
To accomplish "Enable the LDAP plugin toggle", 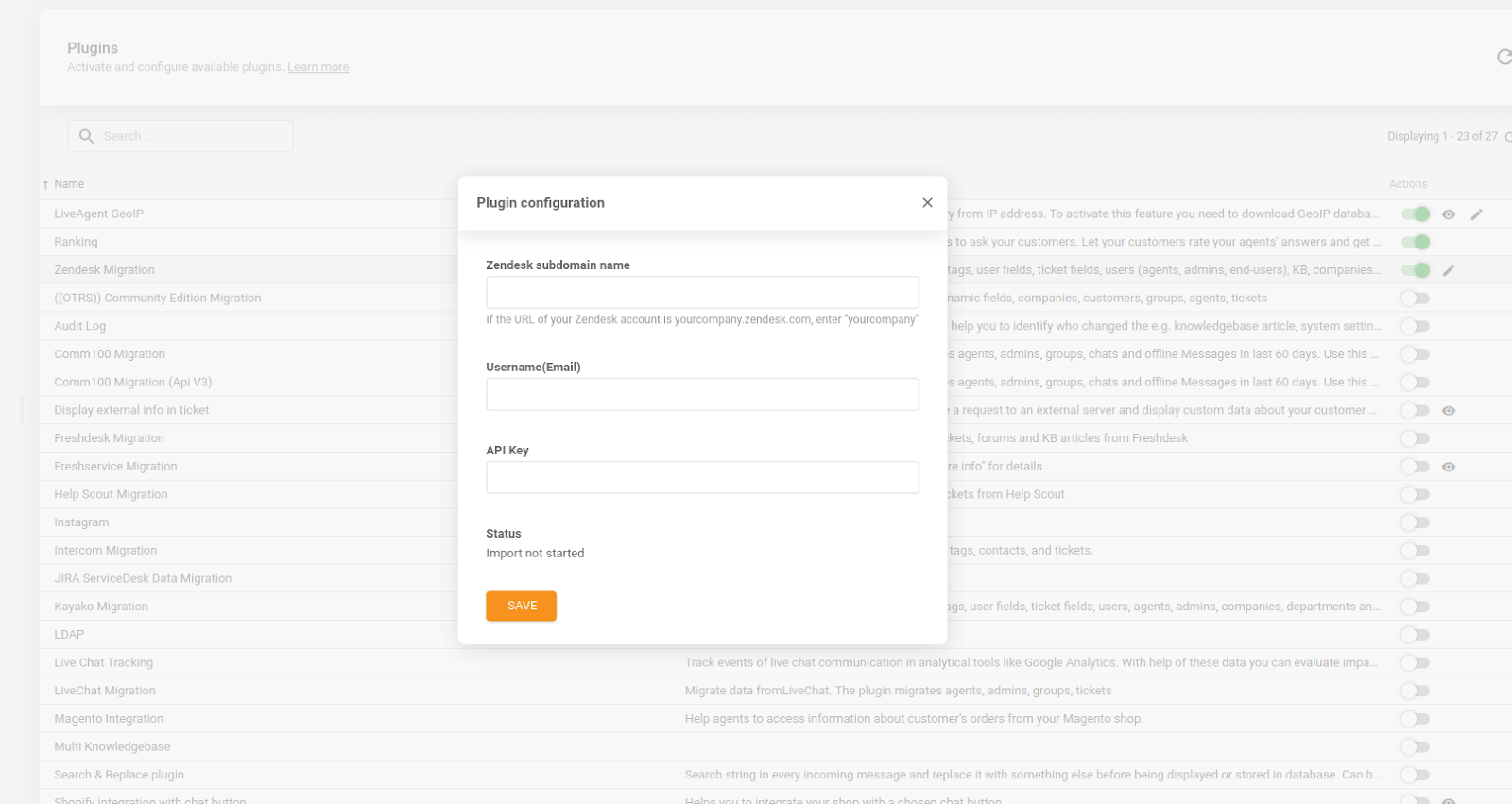I will coord(1416,635).
